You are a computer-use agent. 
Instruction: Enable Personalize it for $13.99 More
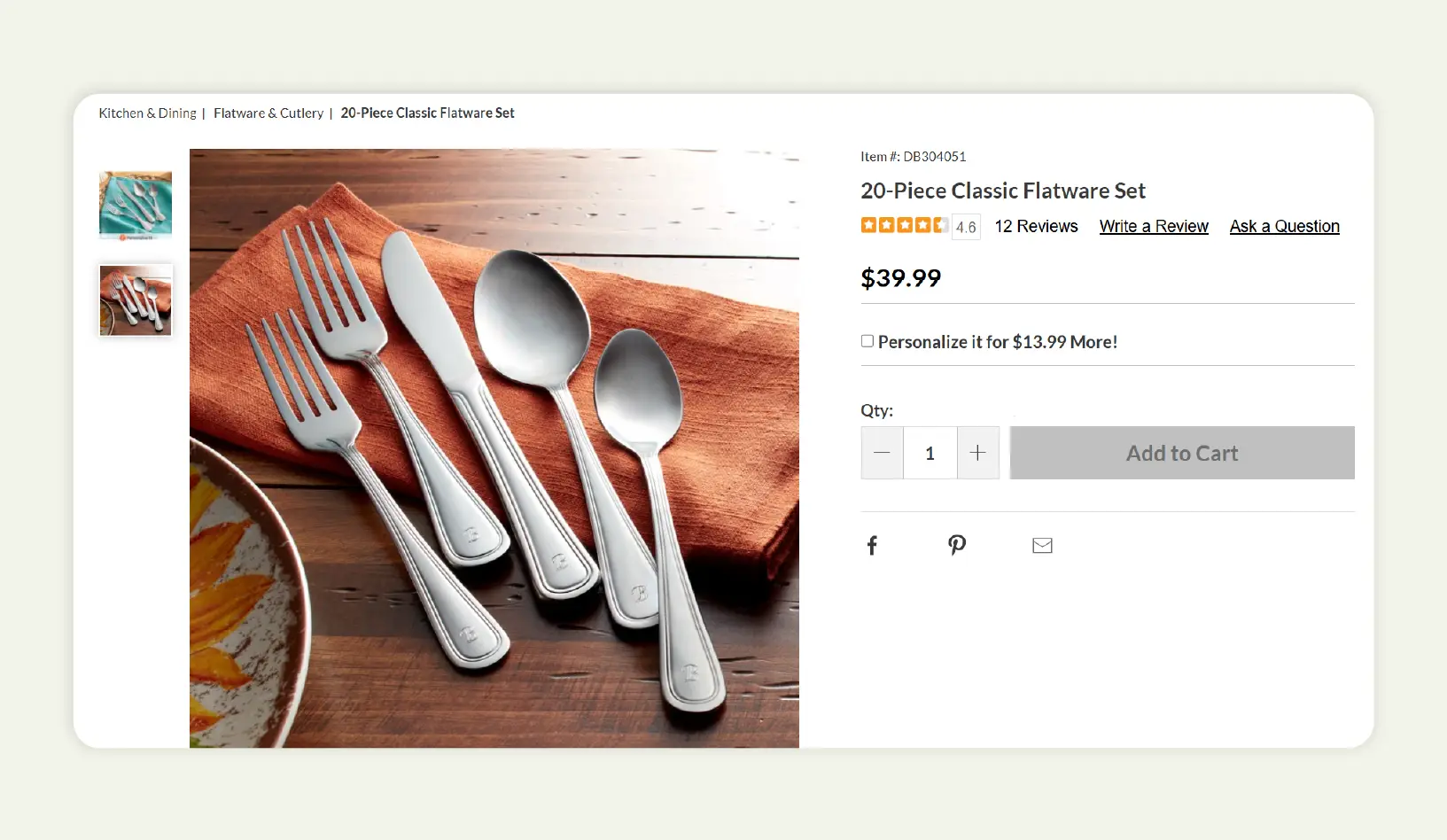tap(867, 340)
